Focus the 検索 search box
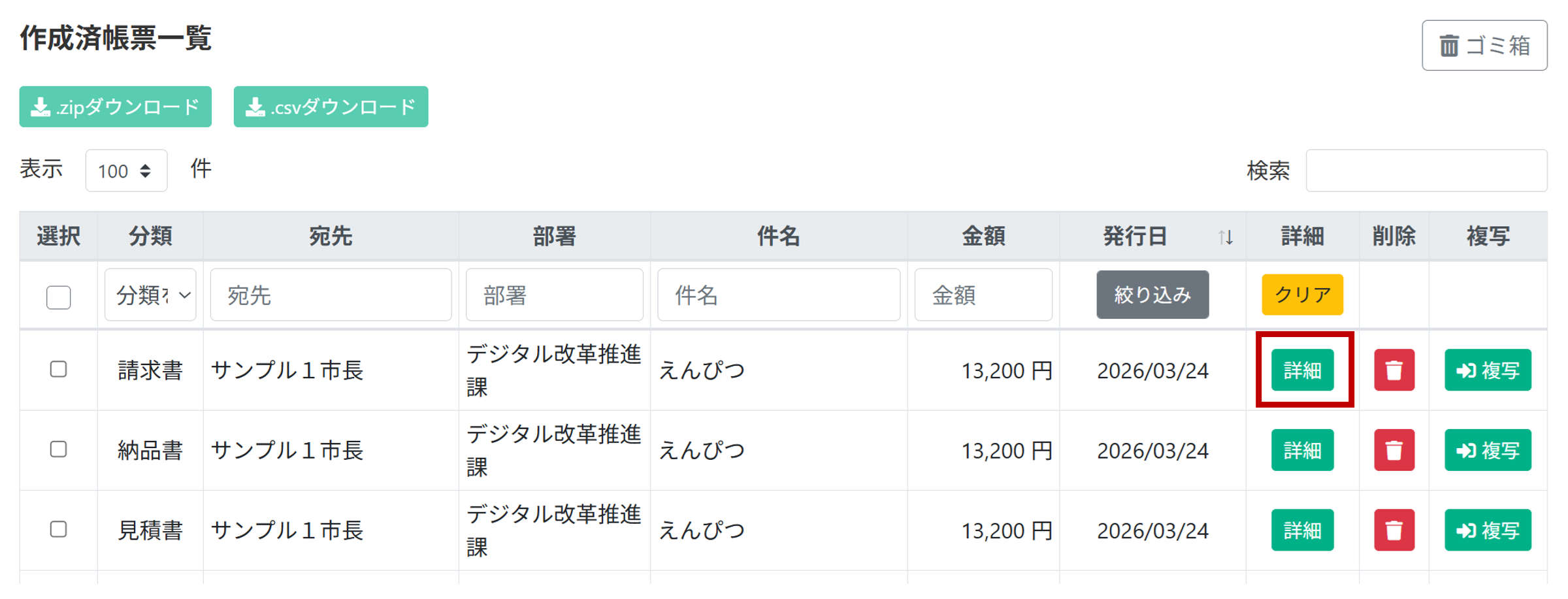 [1426, 170]
